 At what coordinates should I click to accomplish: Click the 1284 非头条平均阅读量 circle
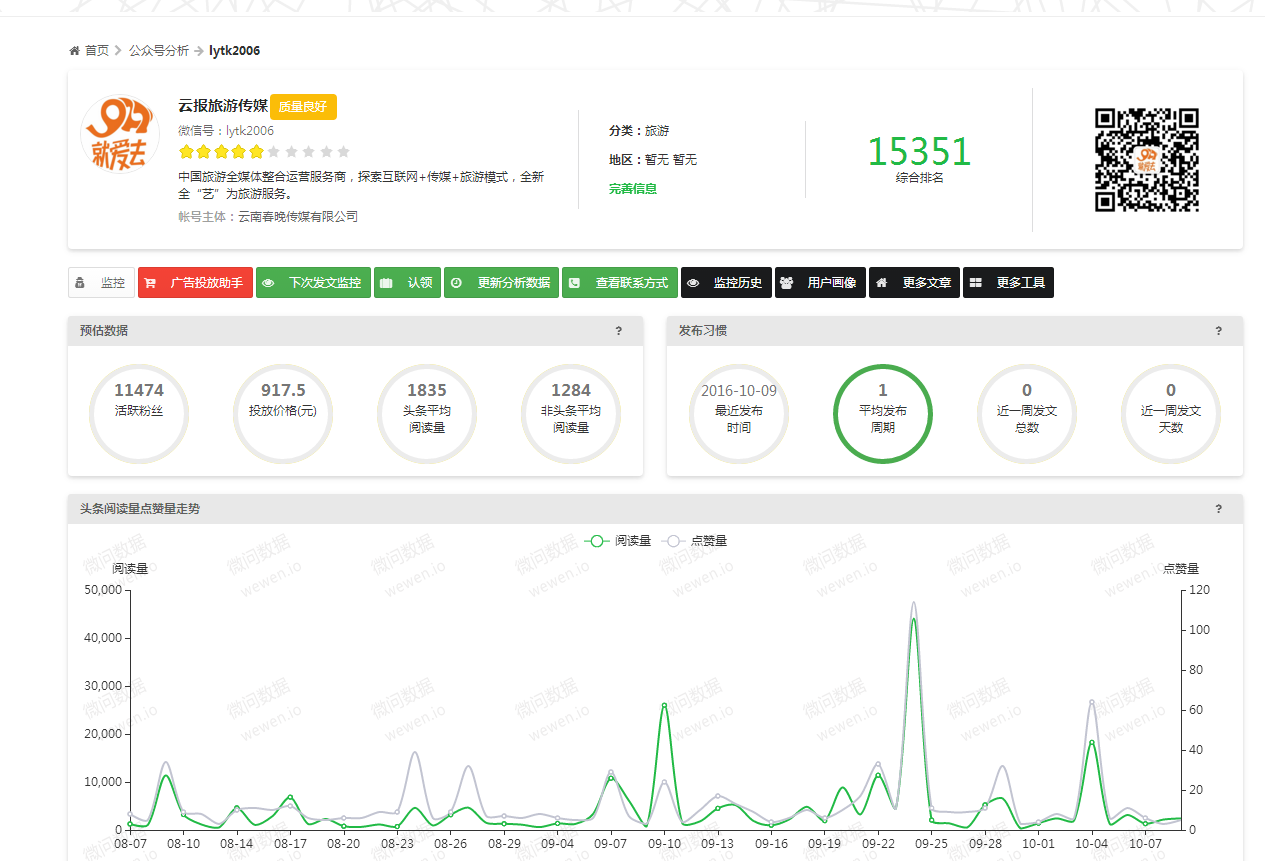[x=571, y=414]
